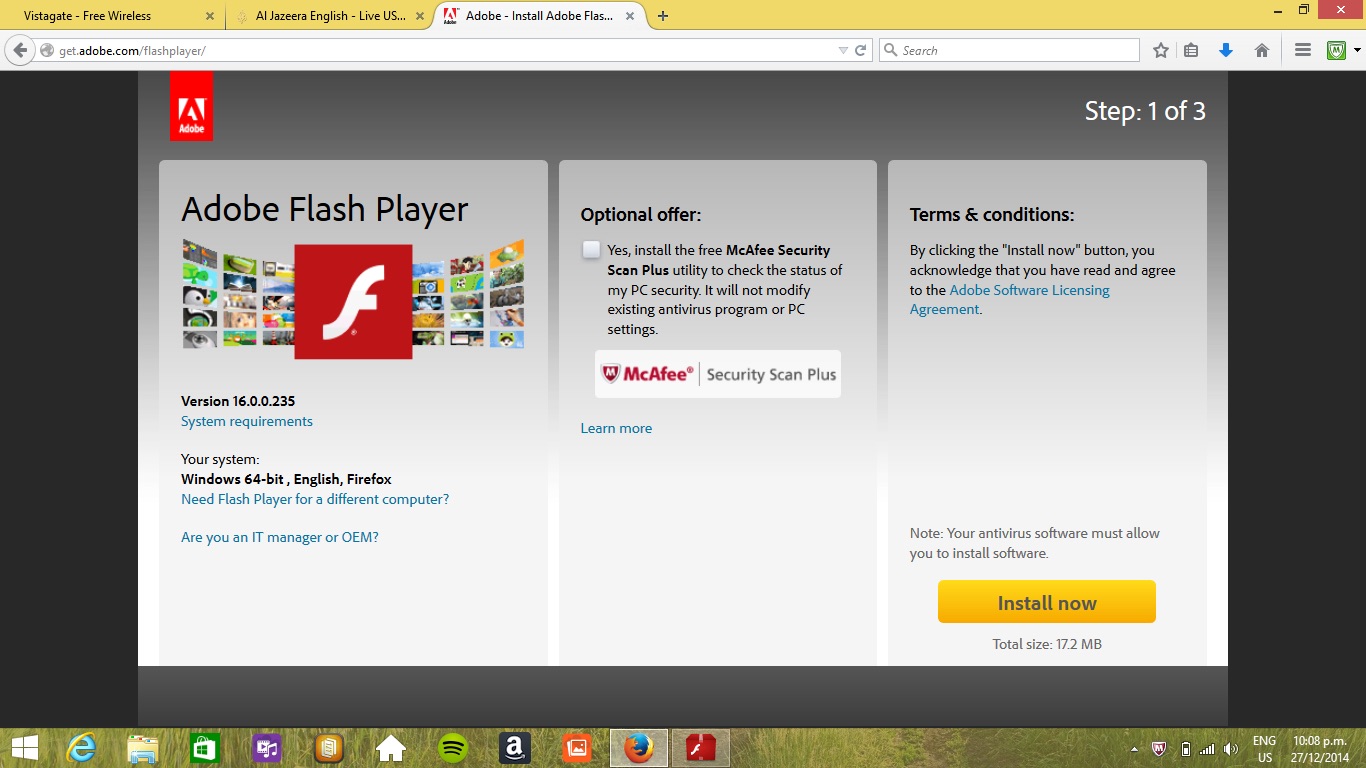The width and height of the screenshot is (1366, 768).
Task: Open the Firefox hamburger menu
Action: [x=1302, y=50]
